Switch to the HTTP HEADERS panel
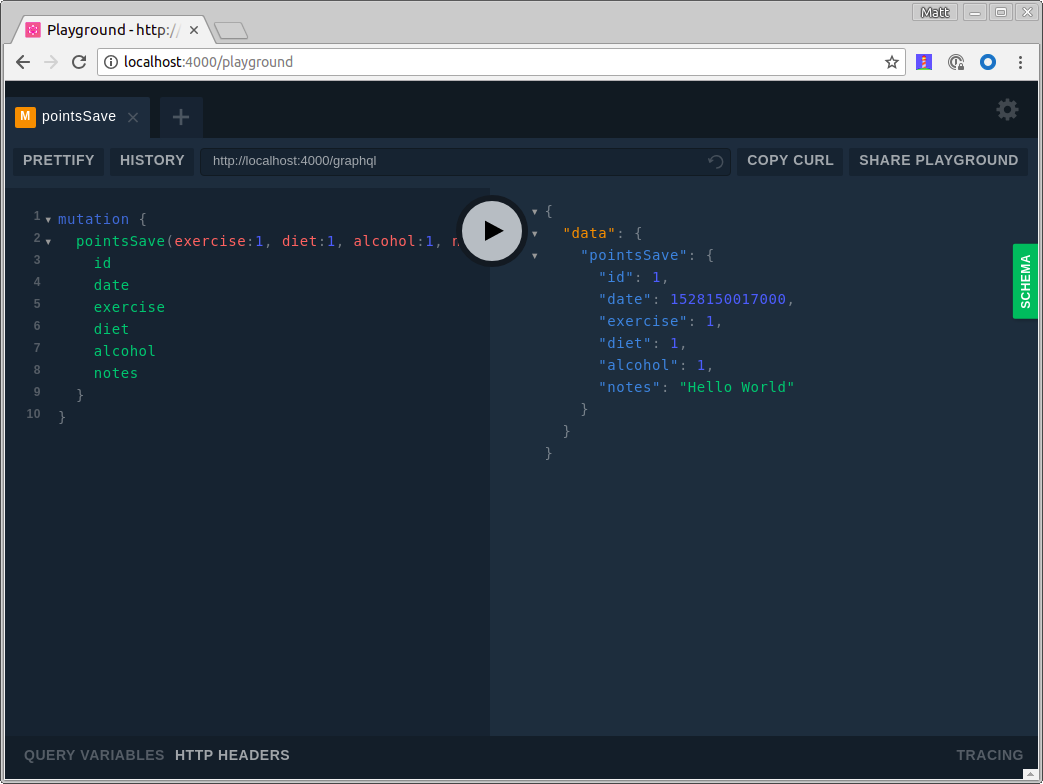Image resolution: width=1043 pixels, height=784 pixels. pos(232,755)
